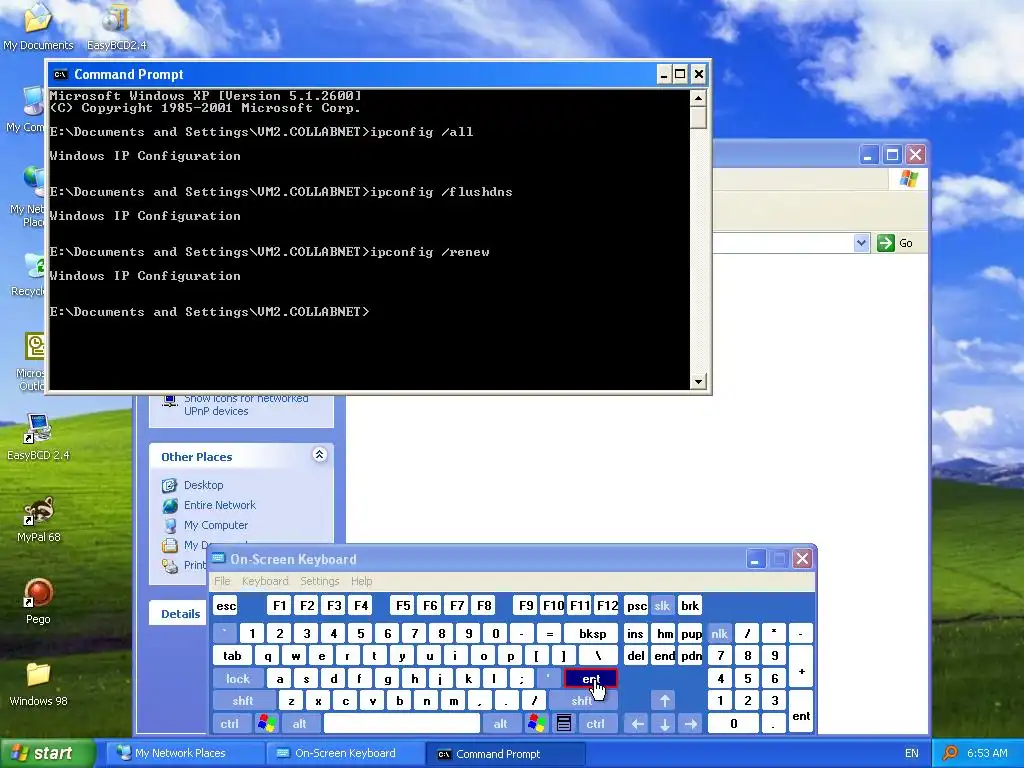Viewport: 1024px width, 768px height.
Task: Select the My Documents desktop icon
Action: tap(38, 27)
